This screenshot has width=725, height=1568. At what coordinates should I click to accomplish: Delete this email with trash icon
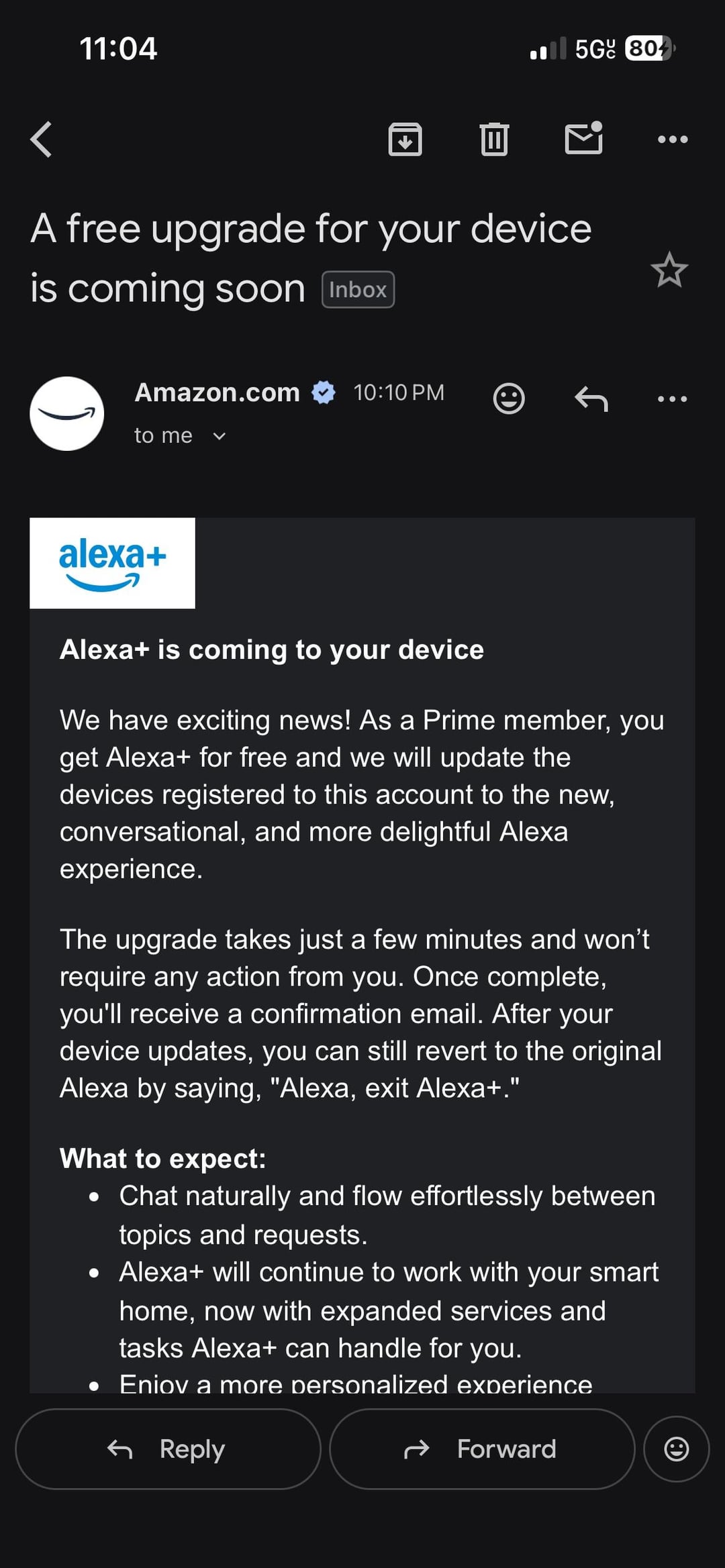pos(494,140)
